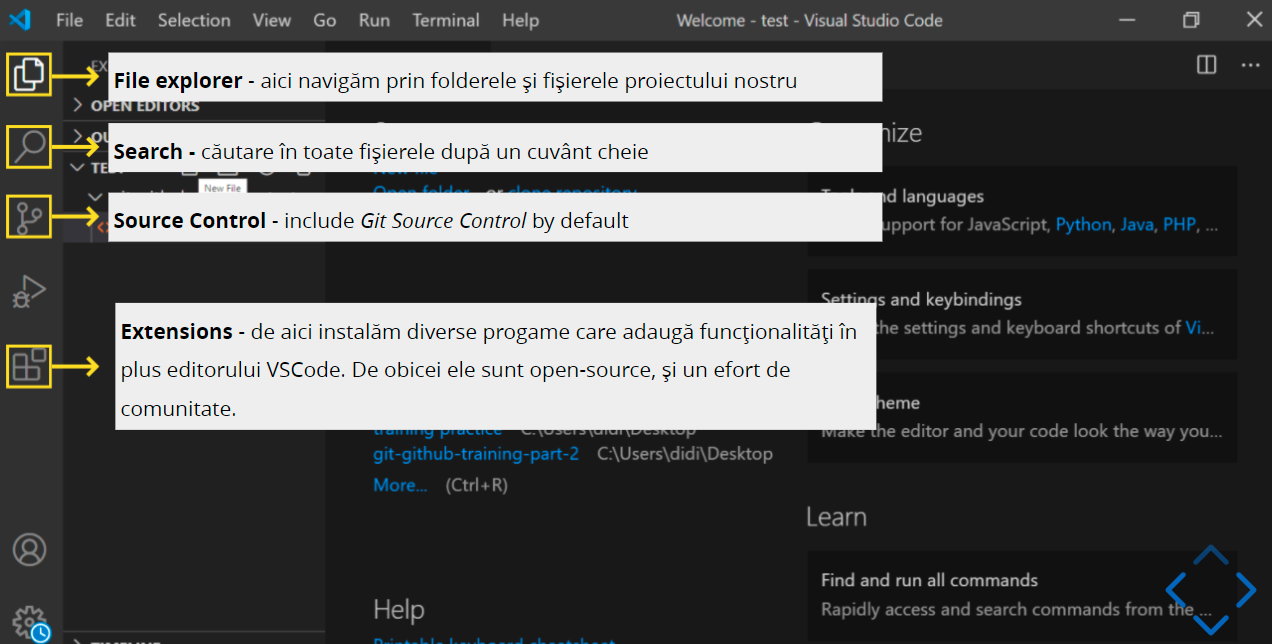Screen dimensions: 1272x644
Task: Open the Terminal menu
Action: click(x=446, y=20)
